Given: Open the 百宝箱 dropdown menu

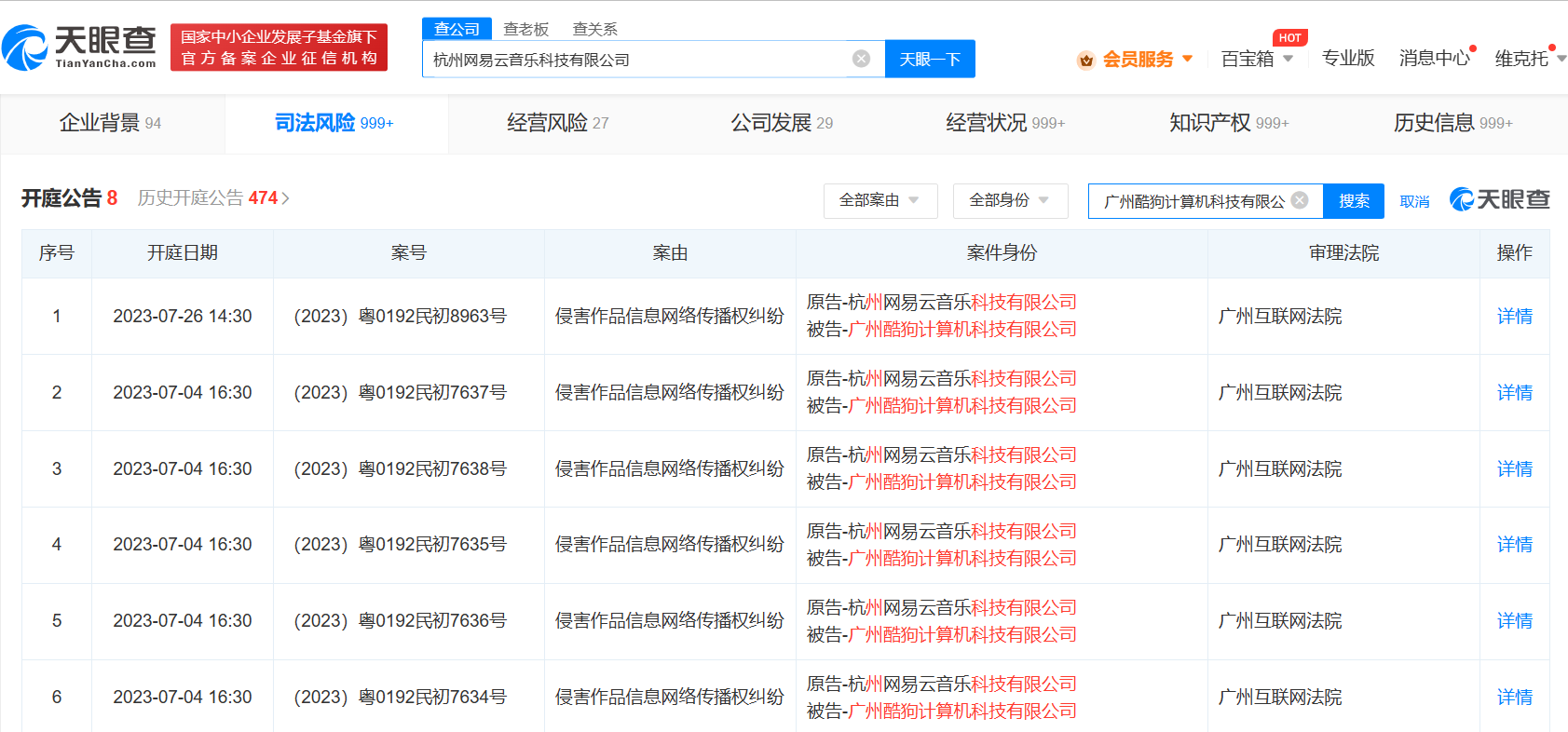Looking at the screenshot, I should click(1256, 59).
